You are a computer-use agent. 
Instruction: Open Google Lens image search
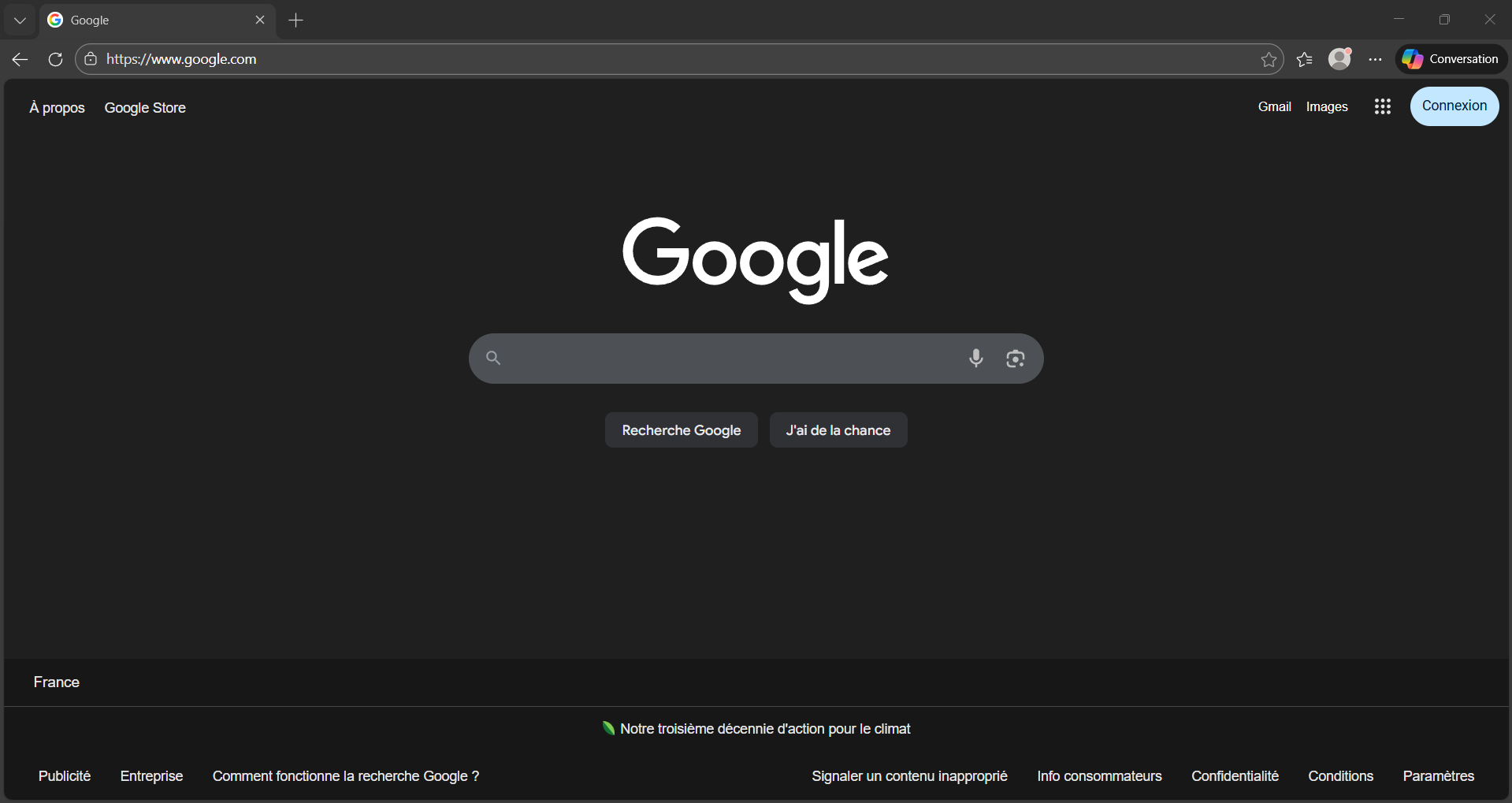[x=1016, y=359]
